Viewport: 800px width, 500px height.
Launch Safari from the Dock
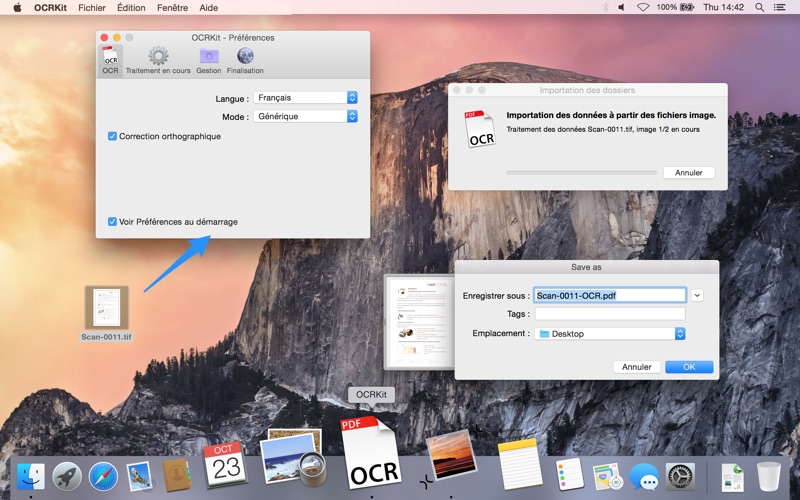(x=103, y=477)
